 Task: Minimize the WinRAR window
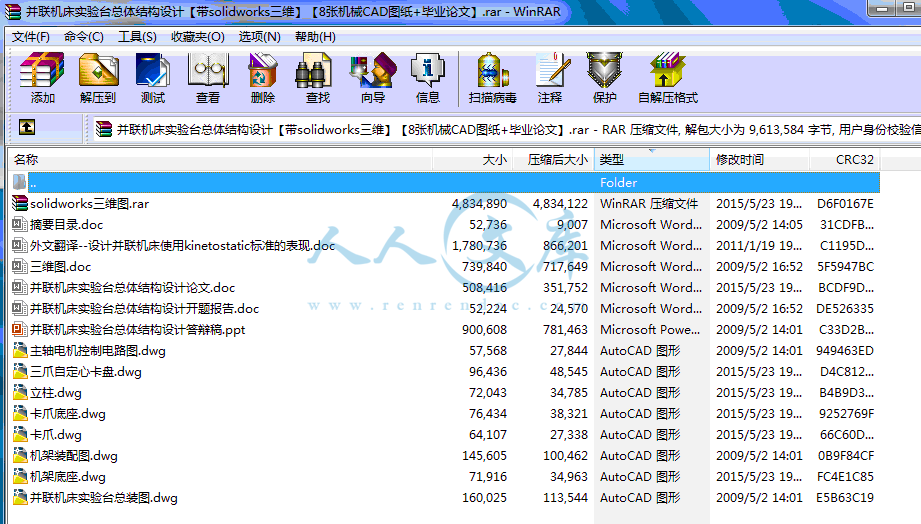882,8
